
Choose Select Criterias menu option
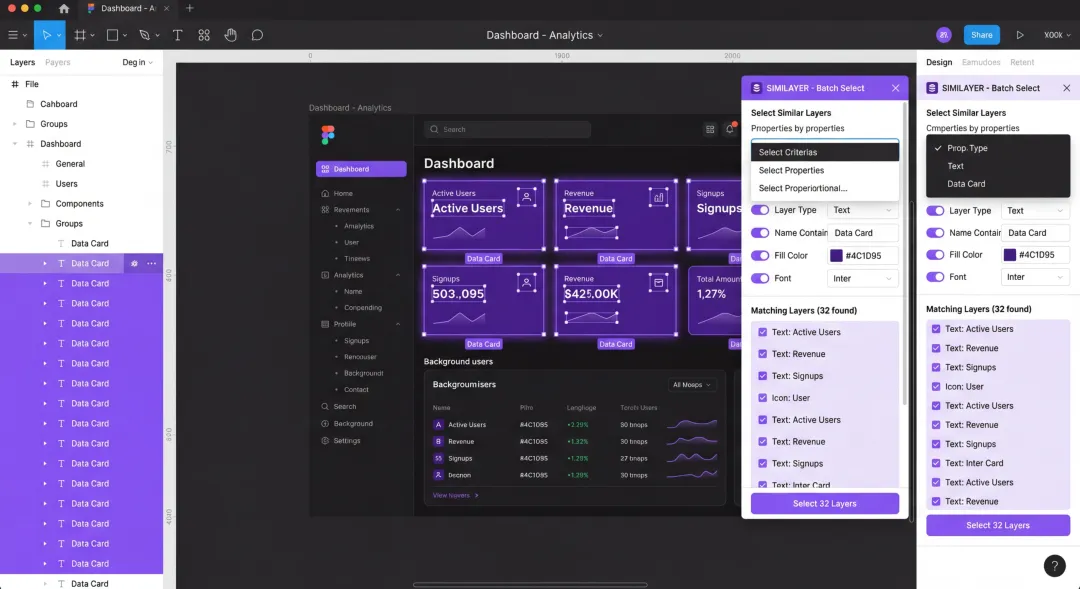pyautogui.click(x=824, y=152)
